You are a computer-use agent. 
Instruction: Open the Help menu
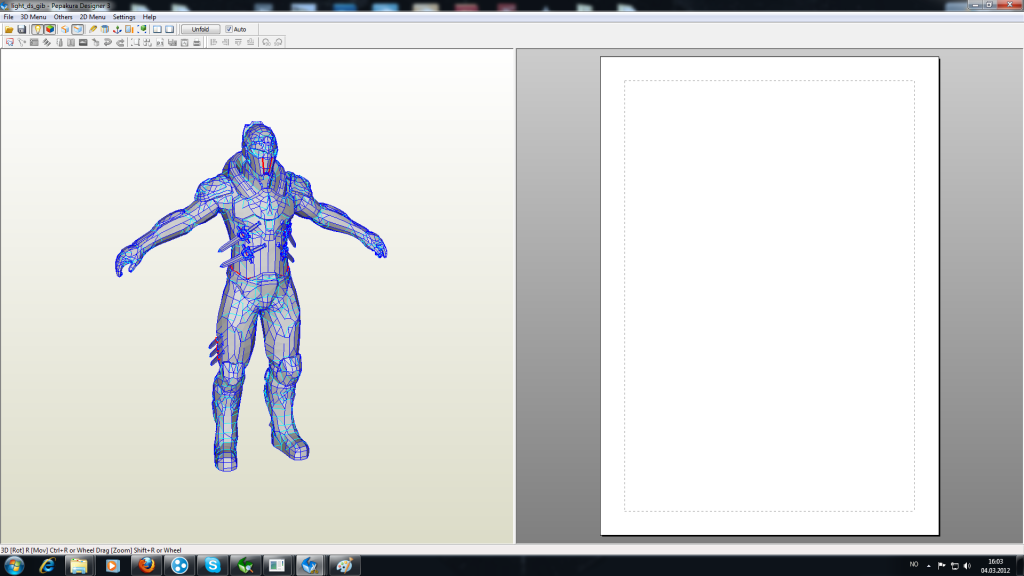(x=149, y=17)
